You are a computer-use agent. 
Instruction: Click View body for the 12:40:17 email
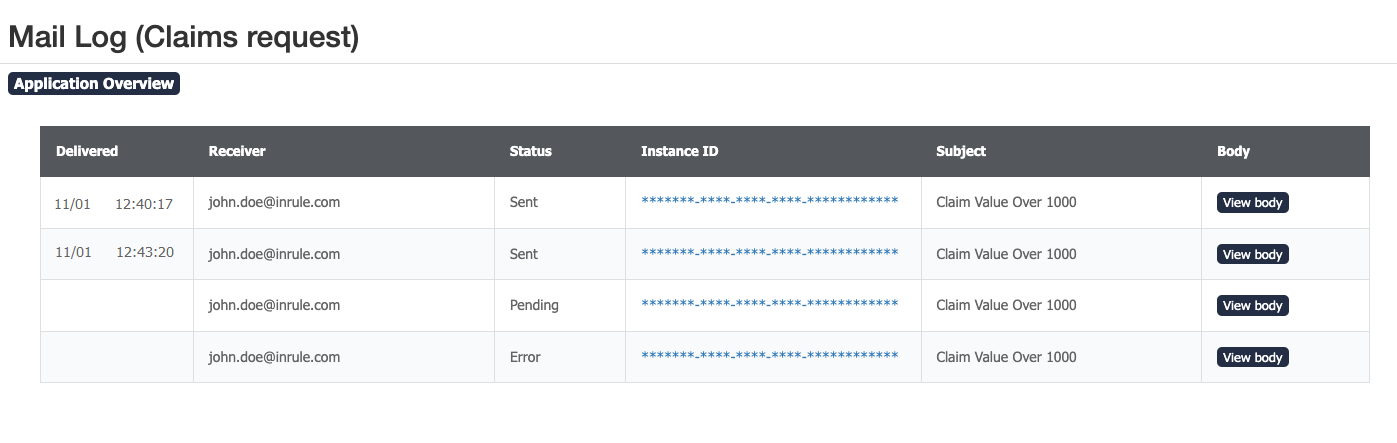1252,203
